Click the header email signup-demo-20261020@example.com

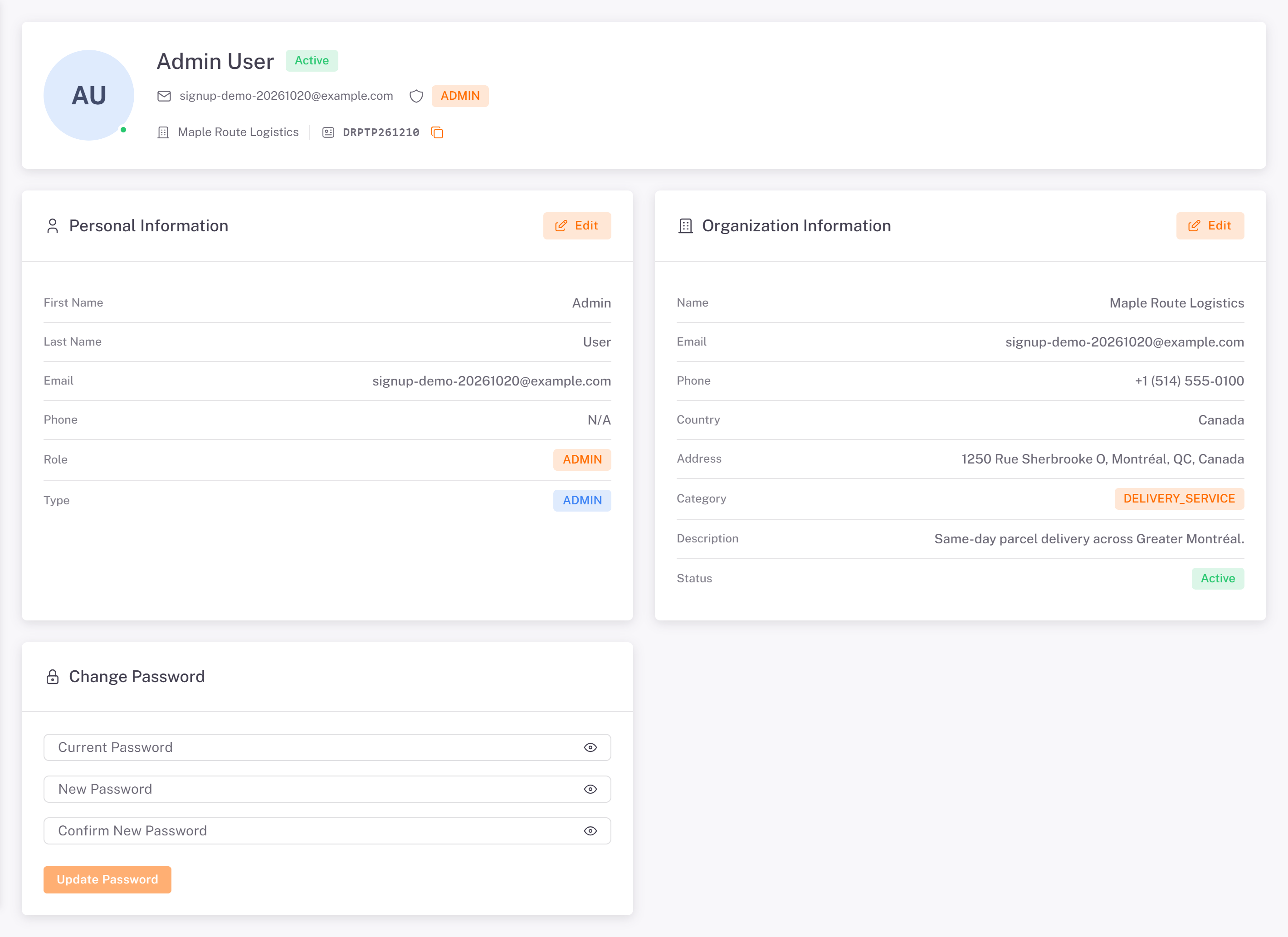pyautogui.click(x=286, y=96)
